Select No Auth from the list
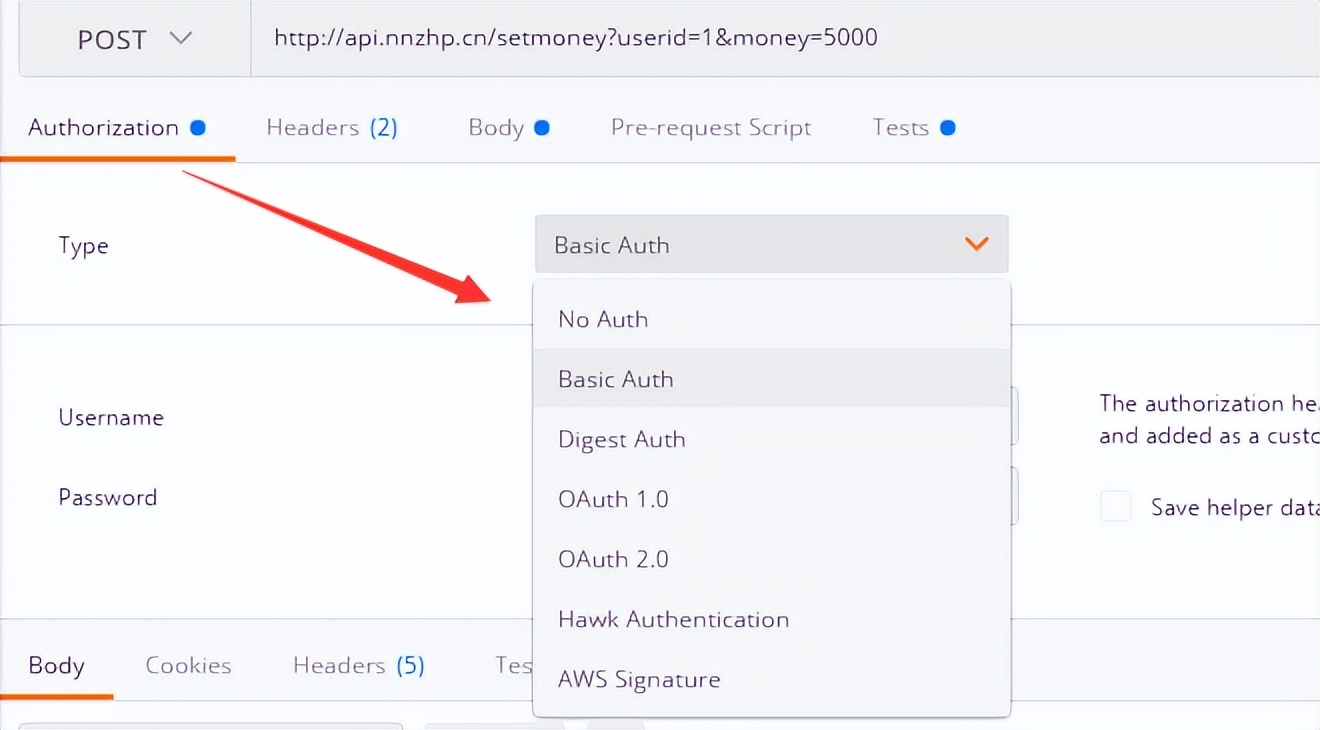Screen dimensions: 1320x730 click(x=603, y=319)
